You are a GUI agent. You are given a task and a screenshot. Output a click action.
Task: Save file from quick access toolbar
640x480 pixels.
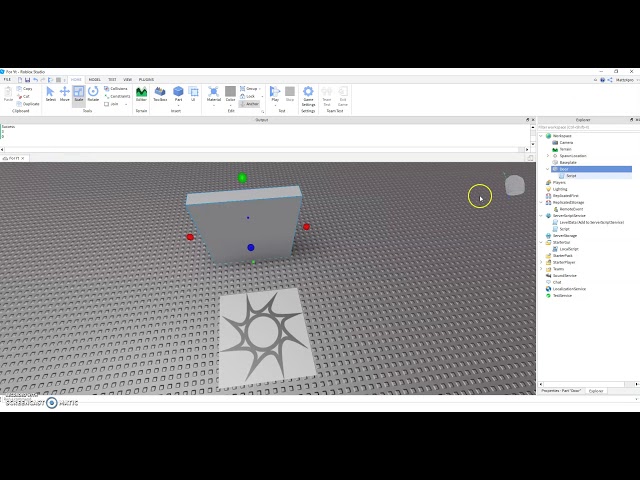click(x=27, y=80)
